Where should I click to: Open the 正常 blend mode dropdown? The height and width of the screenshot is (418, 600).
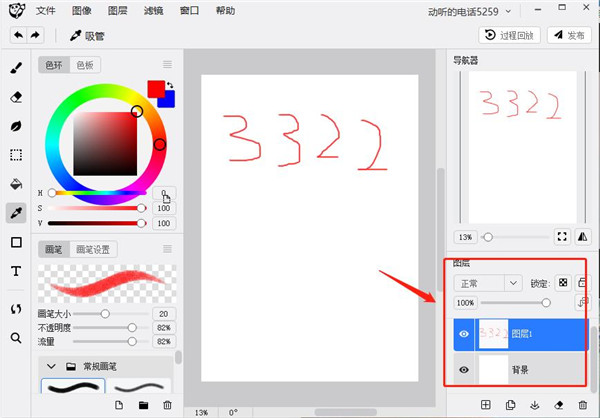pyautogui.click(x=488, y=283)
